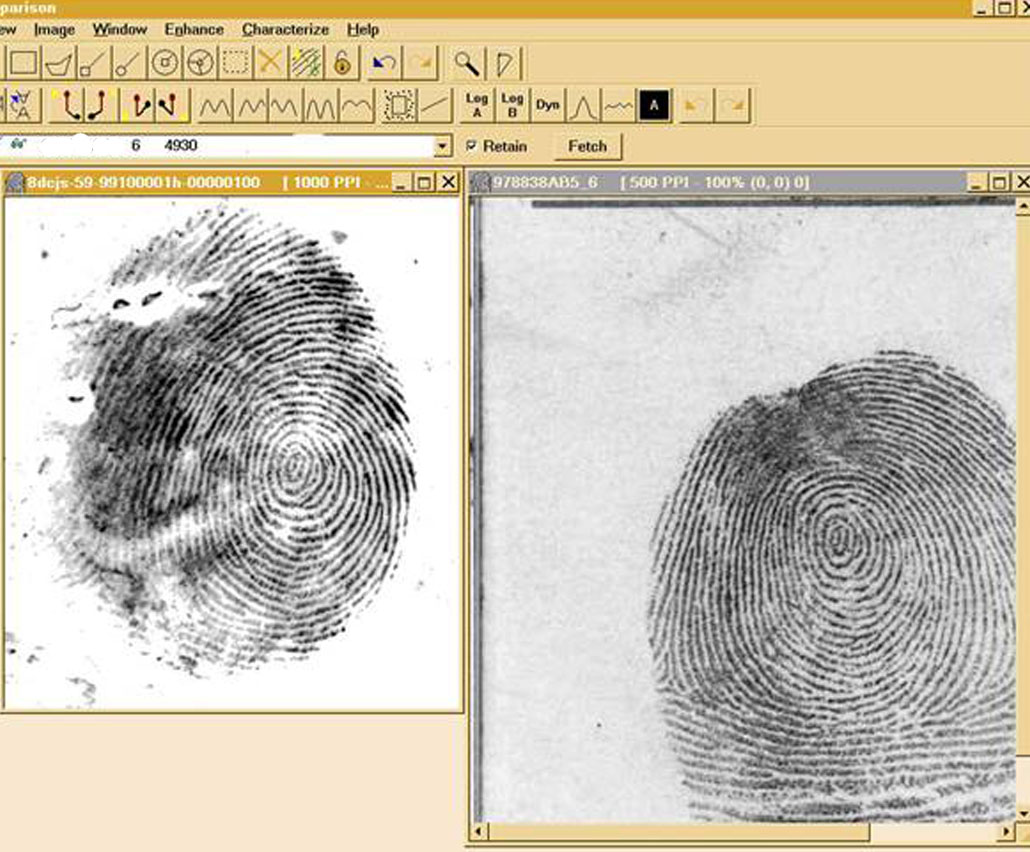
Task: Select the gold lock tool icon
Action: point(339,62)
